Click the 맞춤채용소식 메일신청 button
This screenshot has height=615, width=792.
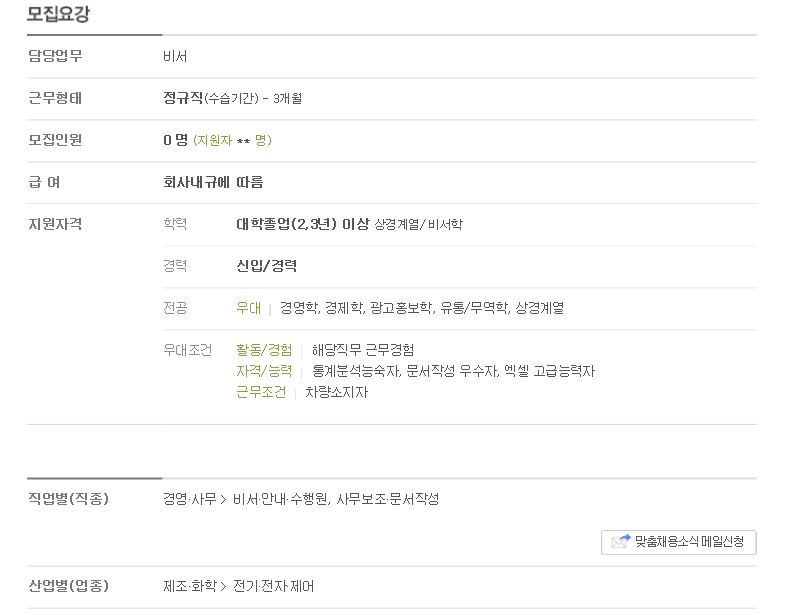tap(679, 542)
